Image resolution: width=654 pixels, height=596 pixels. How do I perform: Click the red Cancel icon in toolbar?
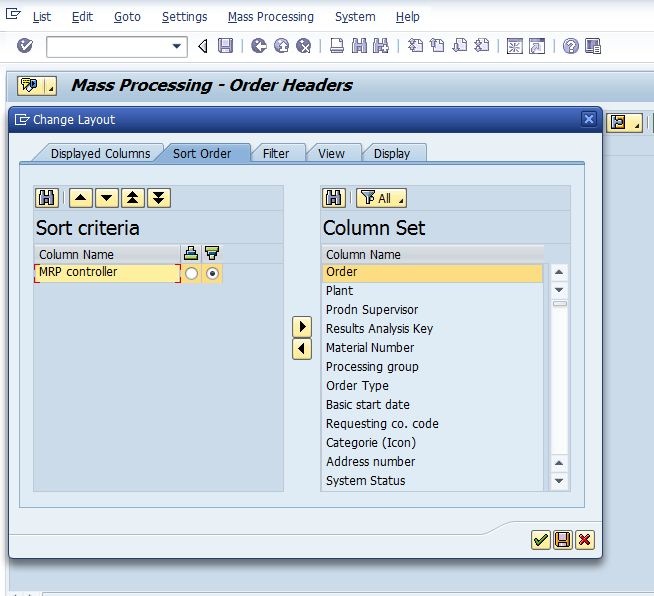(x=304, y=45)
